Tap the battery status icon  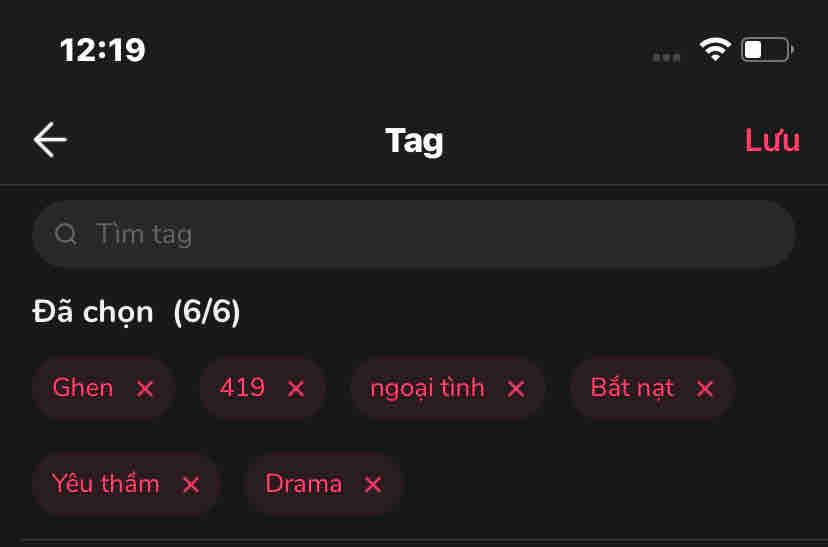pos(767,50)
